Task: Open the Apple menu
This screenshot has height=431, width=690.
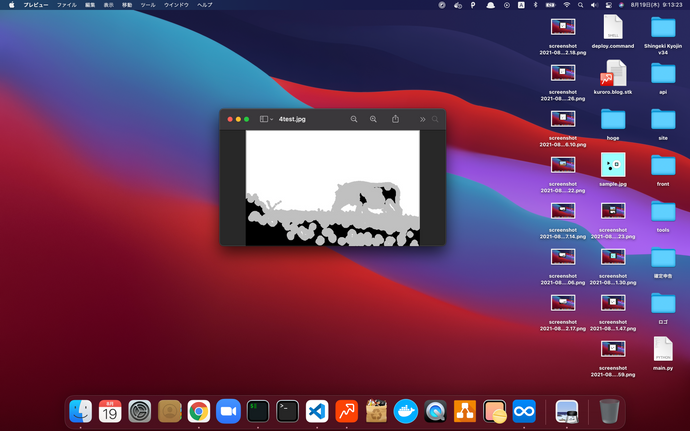Action: point(11,5)
